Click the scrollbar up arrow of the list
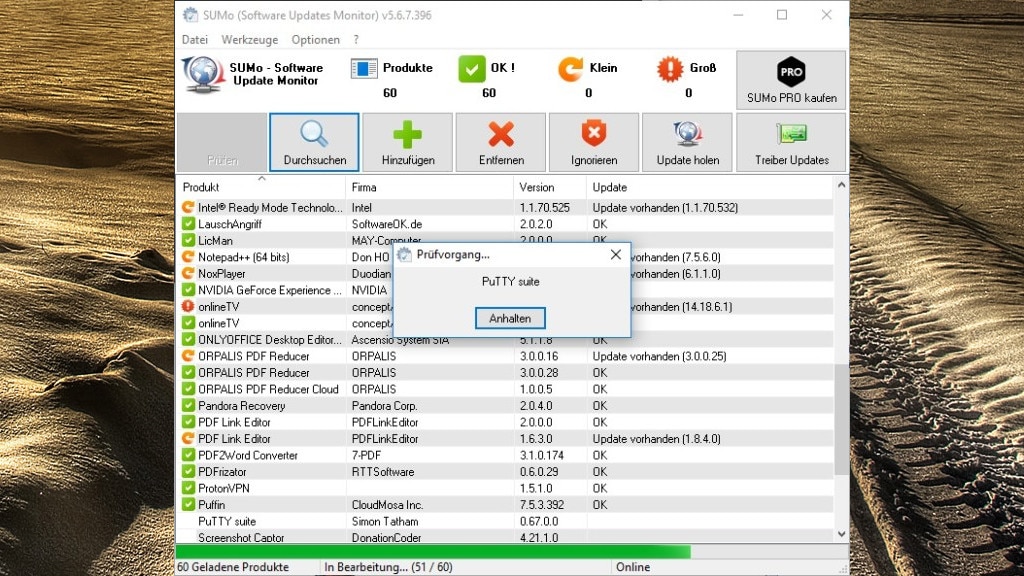 [x=841, y=185]
